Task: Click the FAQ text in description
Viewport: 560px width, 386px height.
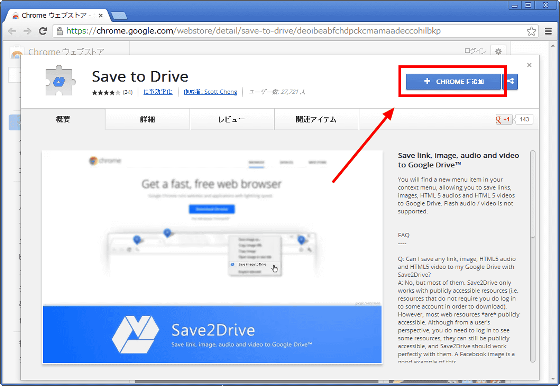Action: click(x=403, y=235)
